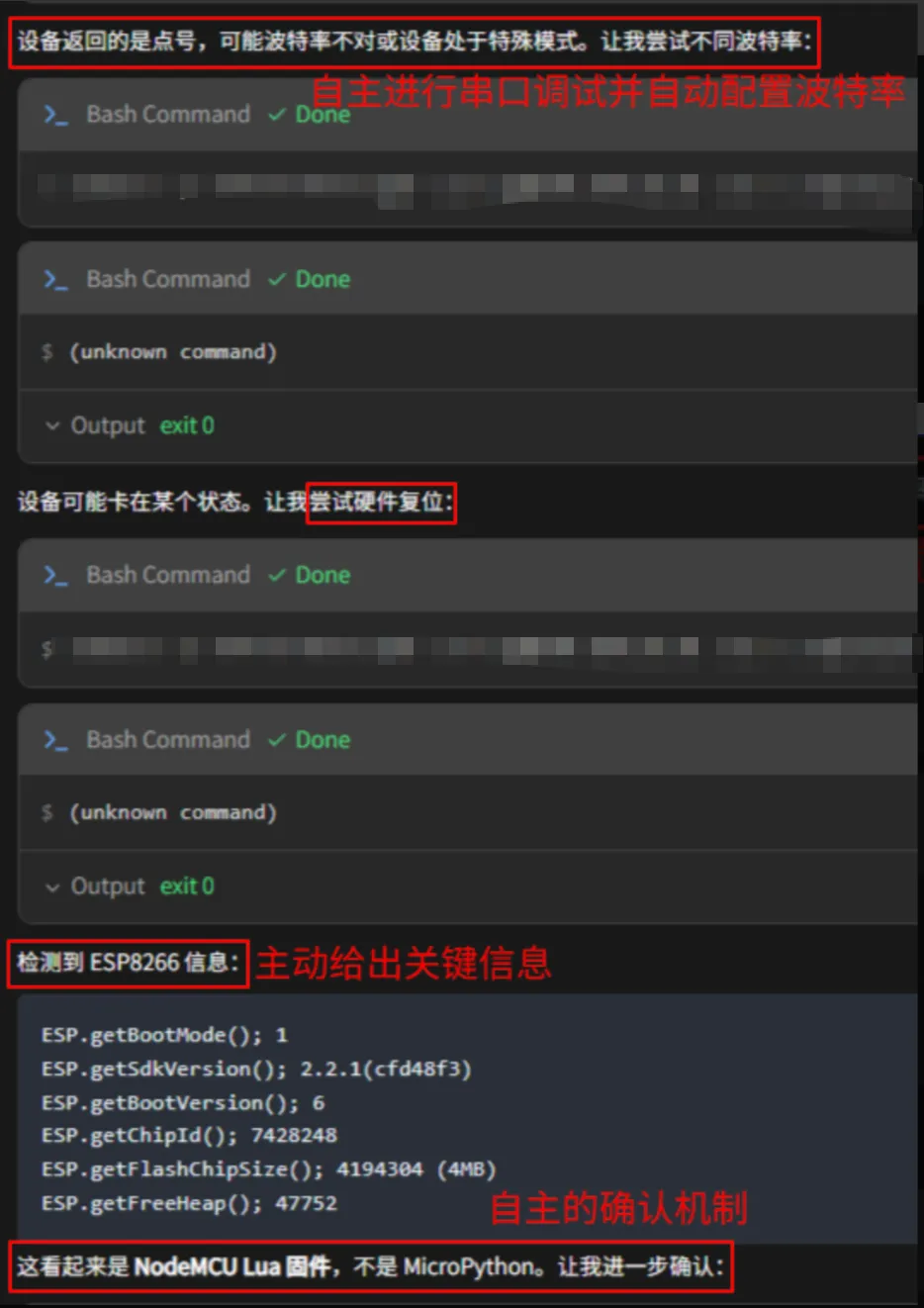Collapse the first Output section chevron

pos(52,425)
